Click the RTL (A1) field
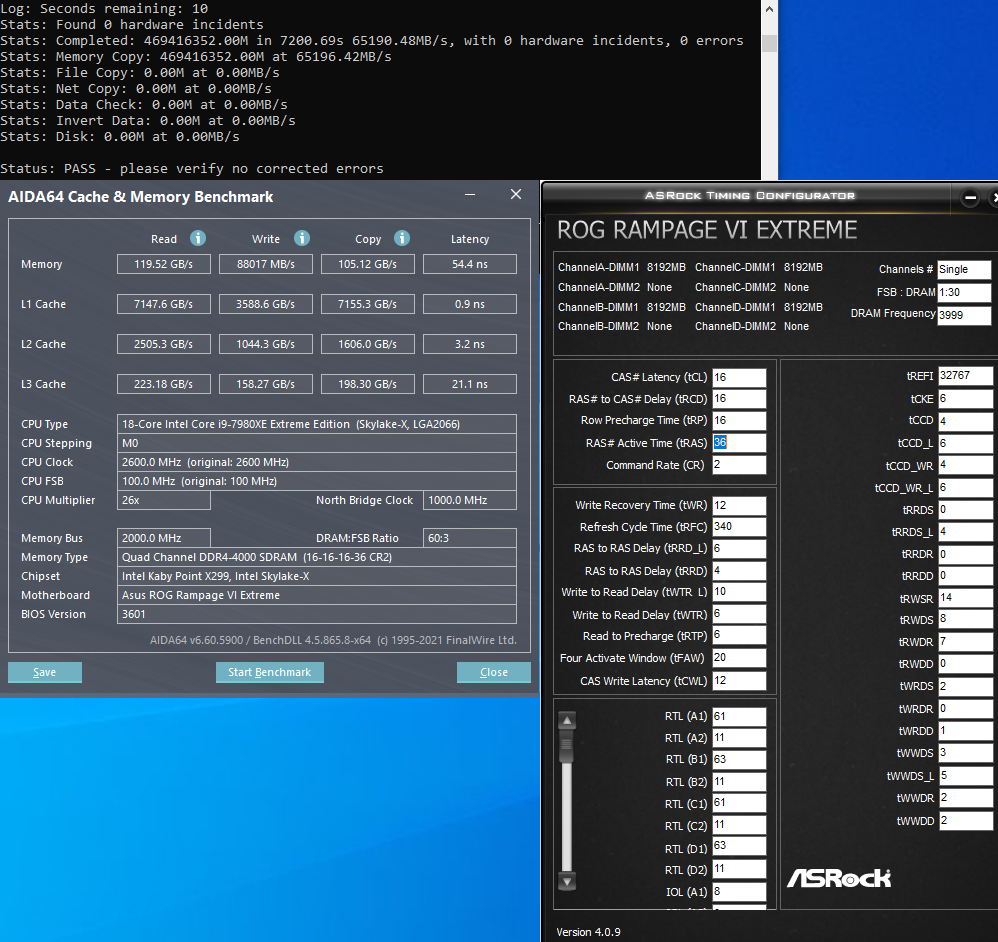 point(739,717)
